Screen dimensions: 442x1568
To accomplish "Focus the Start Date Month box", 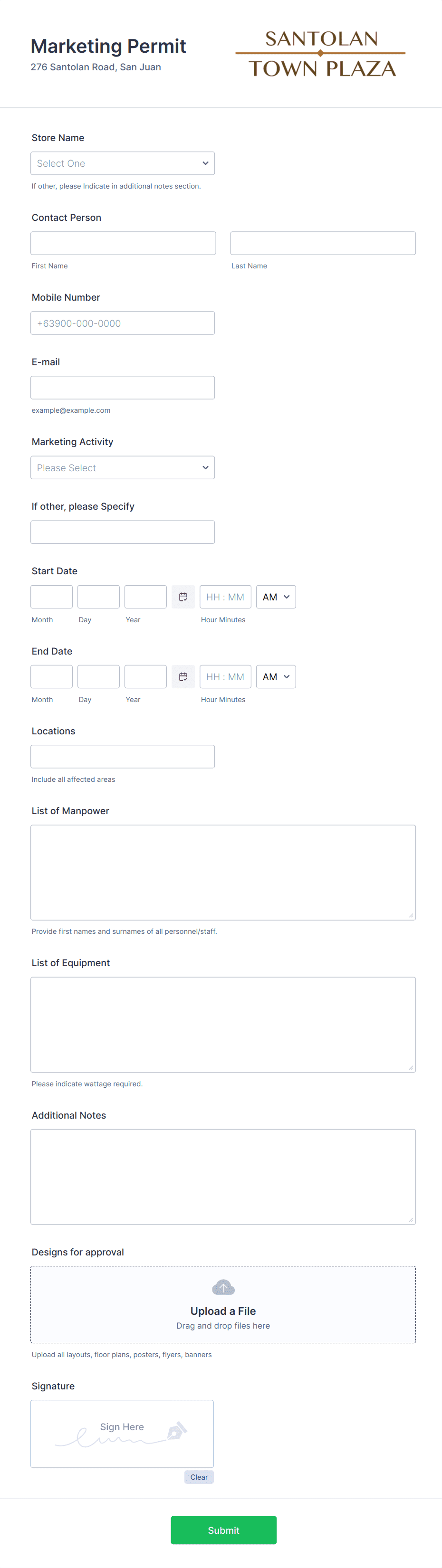I will (52, 597).
